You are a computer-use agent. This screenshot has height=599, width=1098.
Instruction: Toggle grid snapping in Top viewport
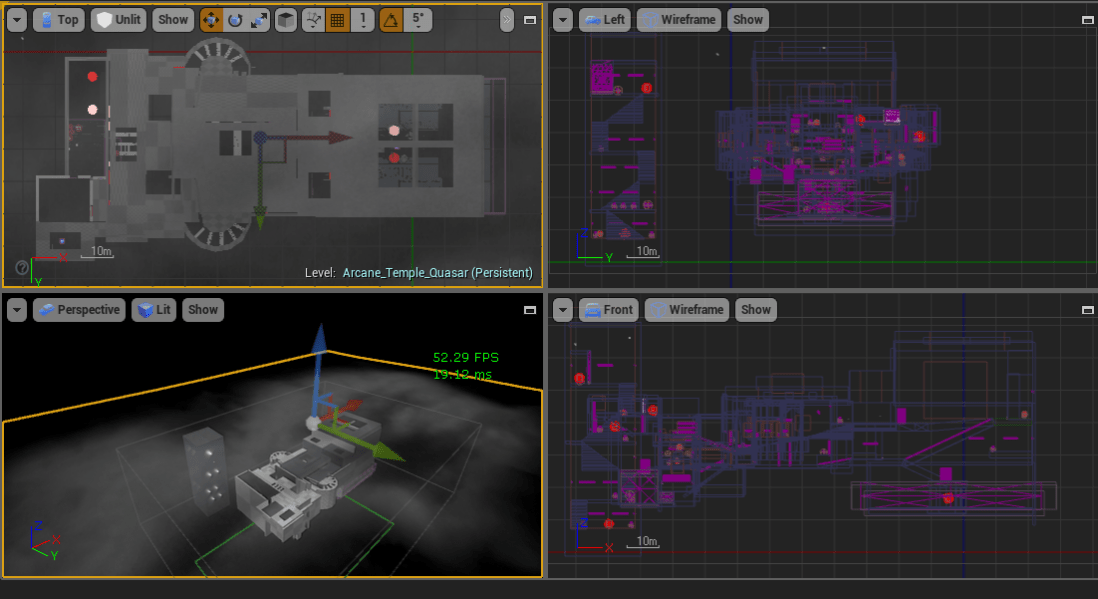pyautogui.click(x=338, y=19)
